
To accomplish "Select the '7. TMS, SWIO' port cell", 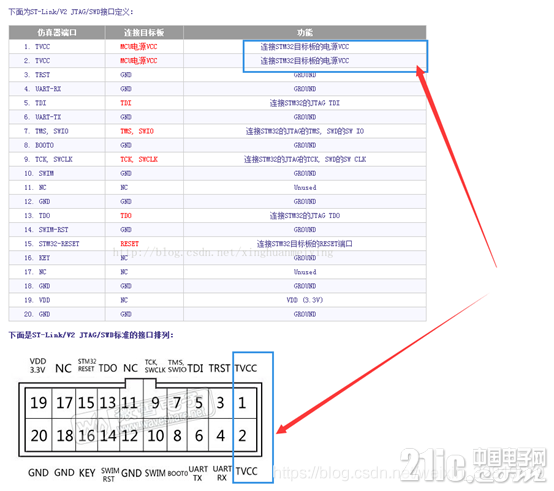I will pos(57,131).
